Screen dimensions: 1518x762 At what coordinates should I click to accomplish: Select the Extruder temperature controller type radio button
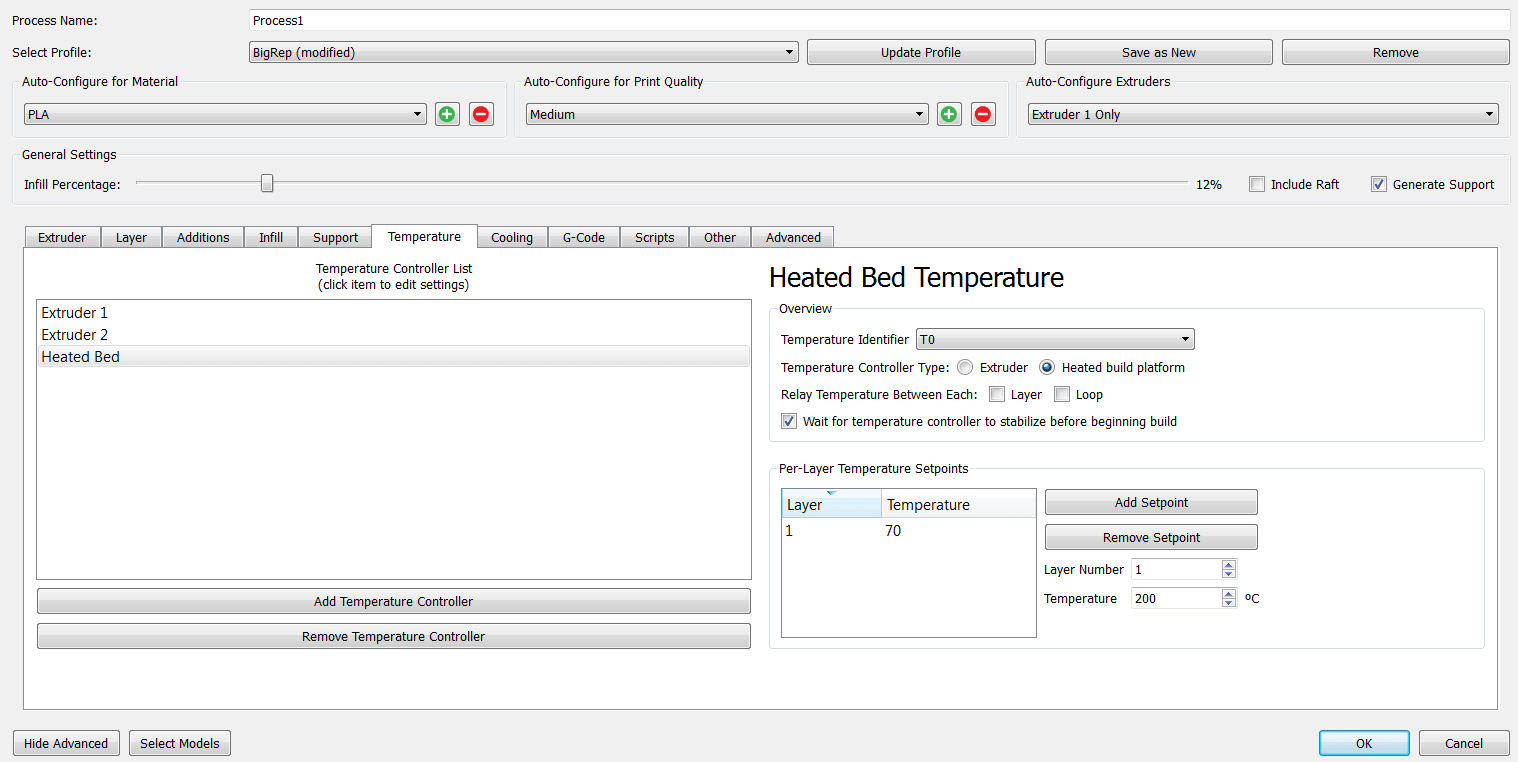coord(964,367)
